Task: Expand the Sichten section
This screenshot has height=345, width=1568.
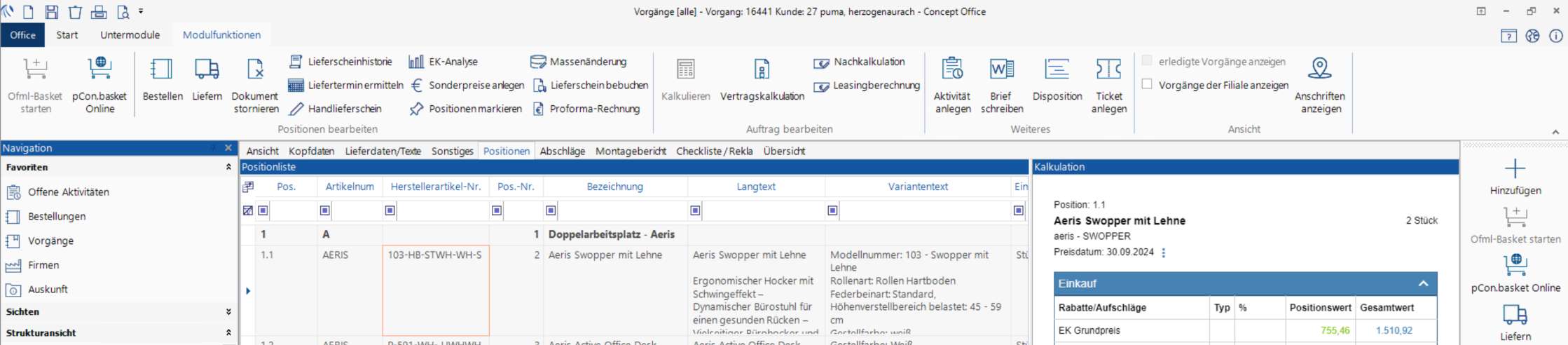Action: [x=228, y=312]
